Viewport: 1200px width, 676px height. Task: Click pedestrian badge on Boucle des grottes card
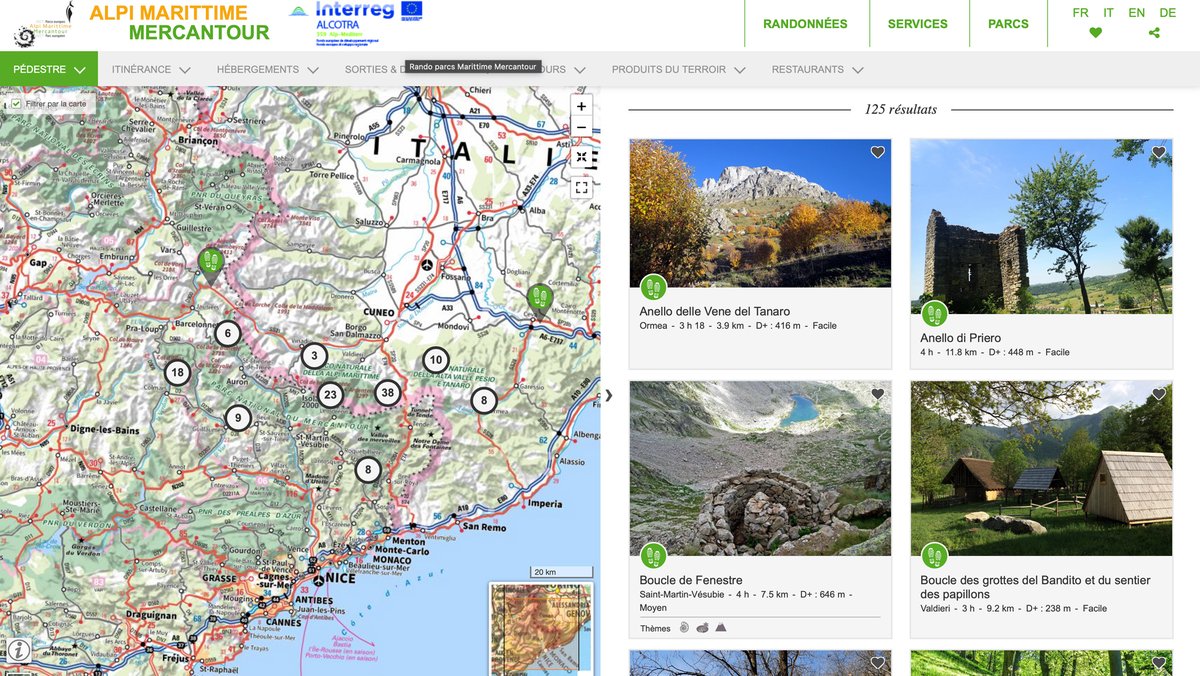[x=934, y=556]
